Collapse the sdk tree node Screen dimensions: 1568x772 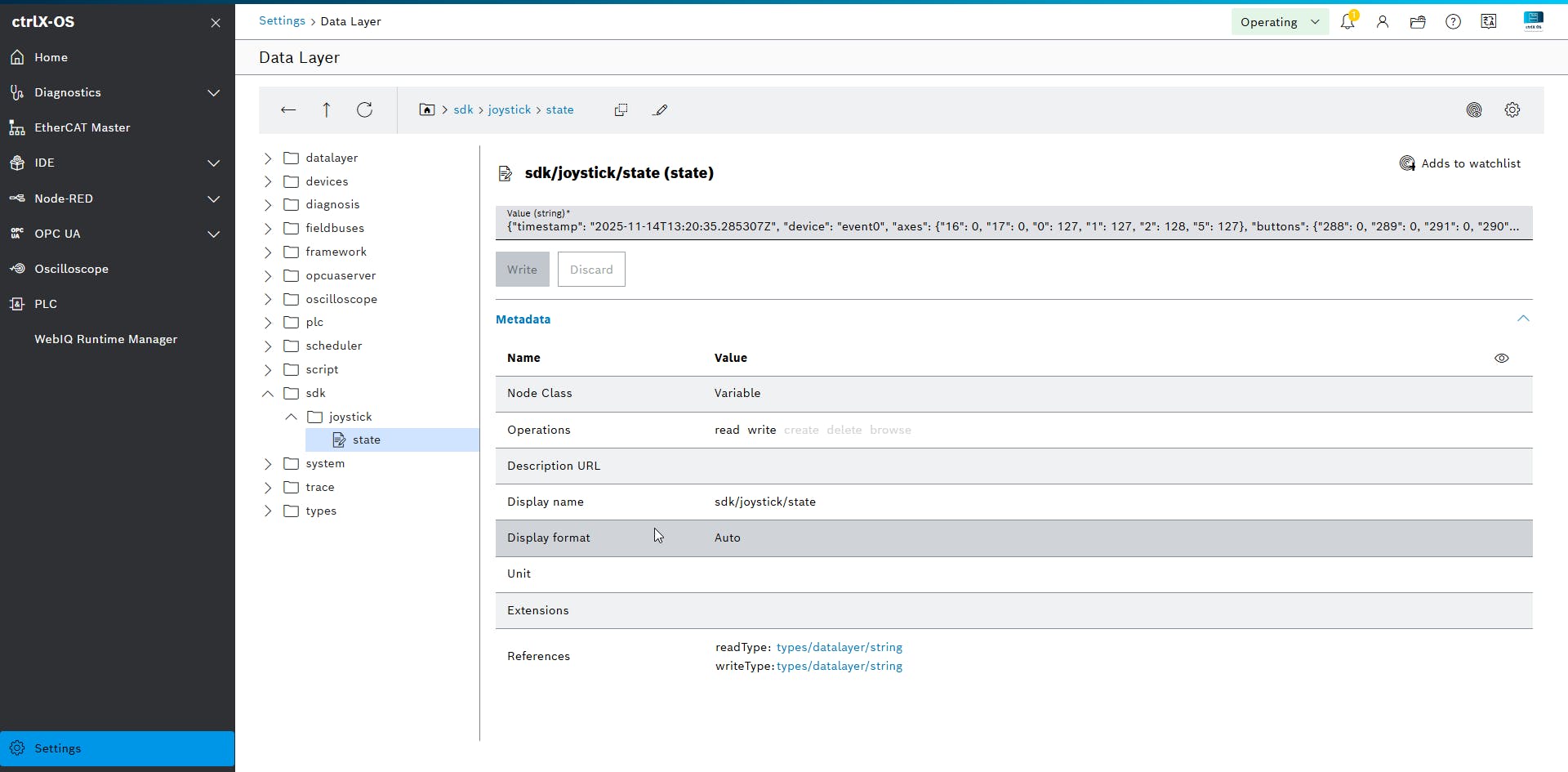tap(268, 393)
